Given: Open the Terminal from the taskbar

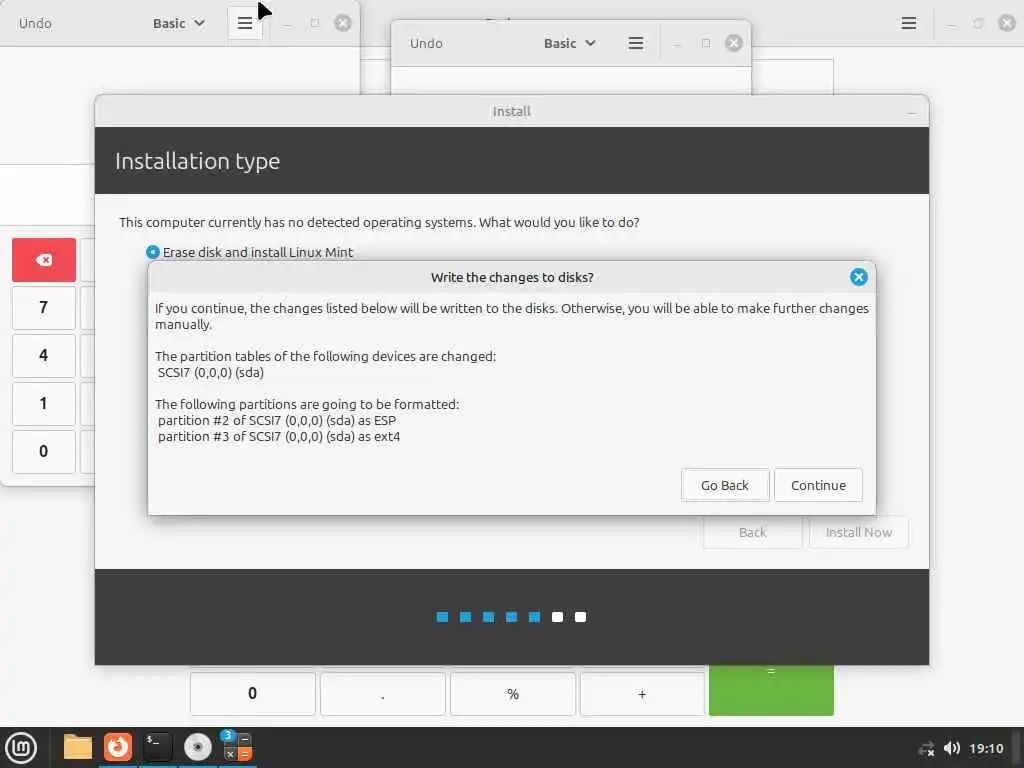Looking at the screenshot, I should [x=158, y=747].
